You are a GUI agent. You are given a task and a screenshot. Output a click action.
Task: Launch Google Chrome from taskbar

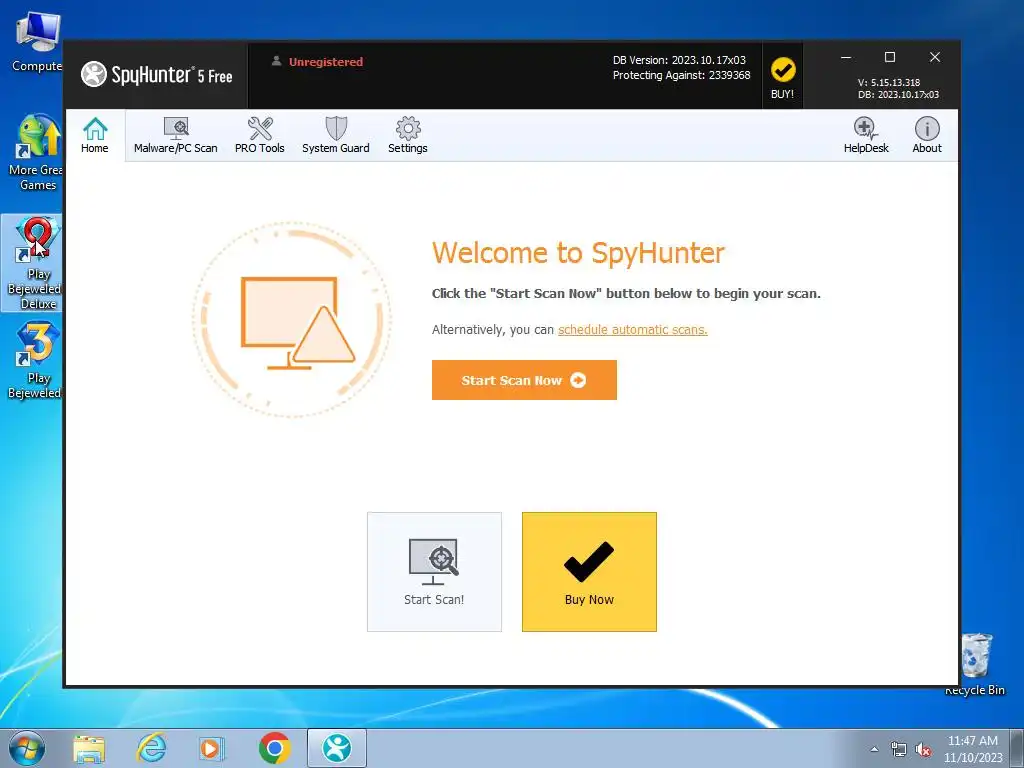[274, 748]
